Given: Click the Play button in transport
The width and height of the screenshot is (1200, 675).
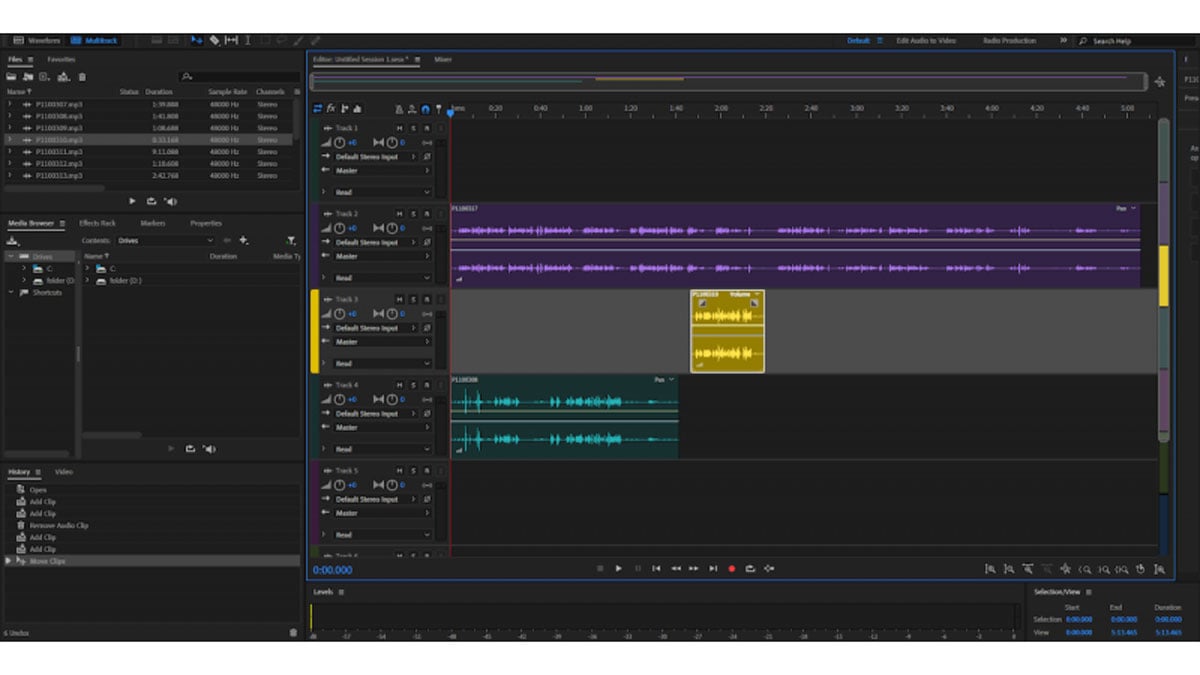Looking at the screenshot, I should (x=618, y=568).
